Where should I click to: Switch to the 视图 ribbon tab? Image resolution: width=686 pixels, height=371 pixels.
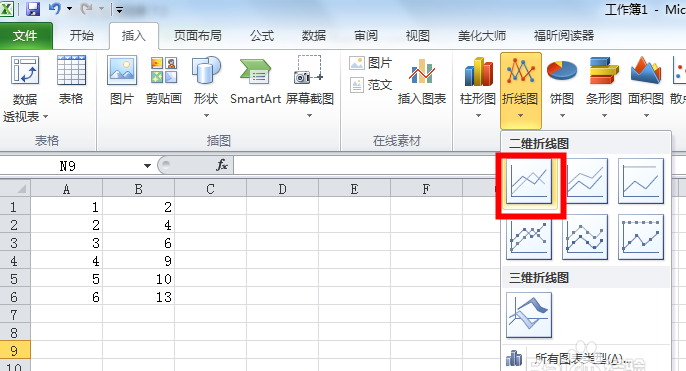click(418, 35)
